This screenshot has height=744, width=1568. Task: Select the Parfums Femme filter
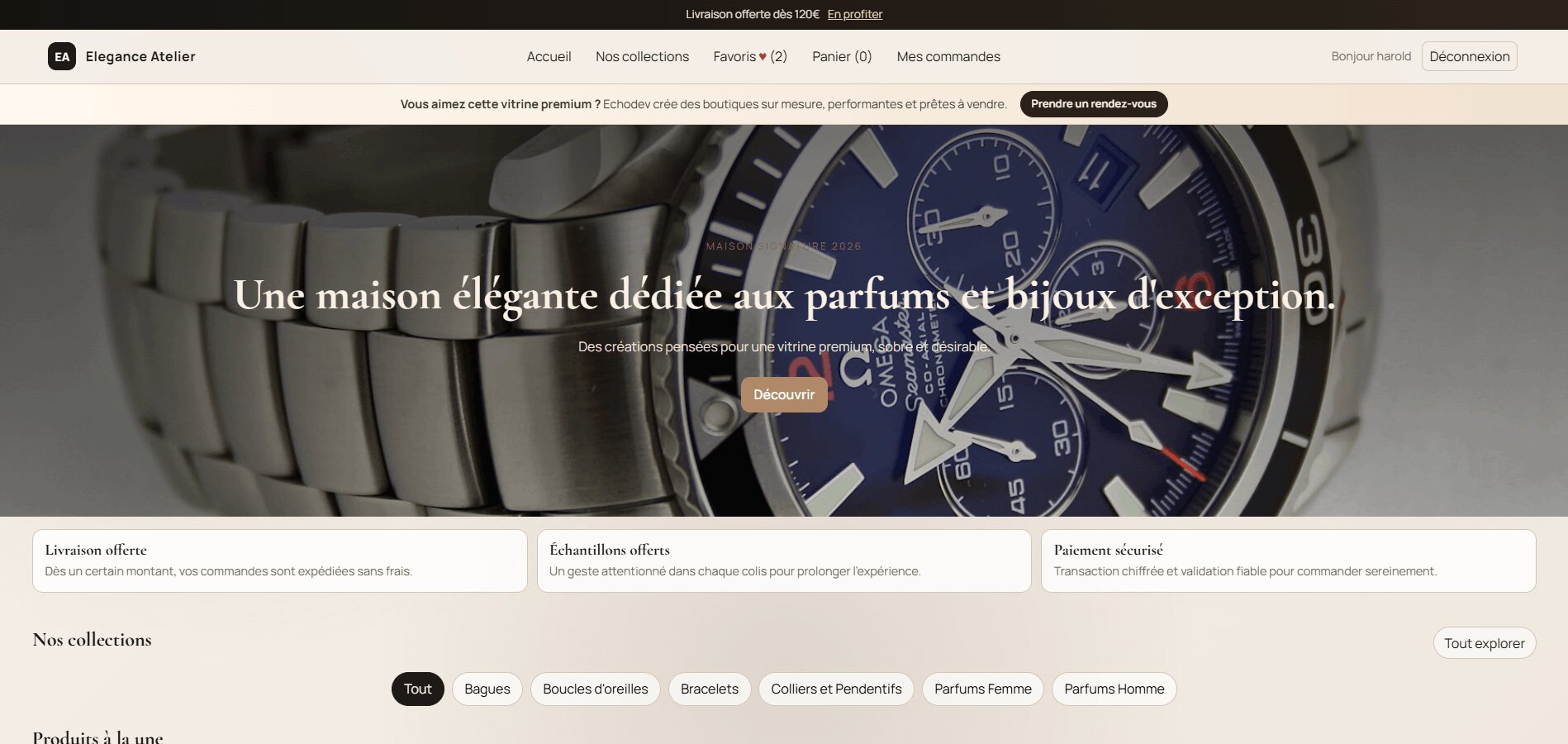pyautogui.click(x=982, y=689)
